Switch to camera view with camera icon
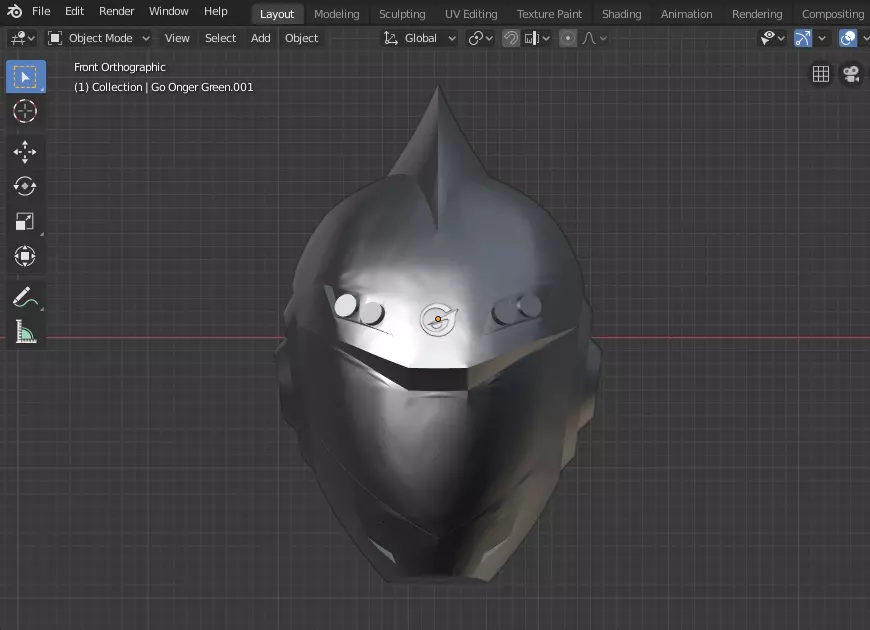Image resolution: width=870 pixels, height=630 pixels. 851,74
